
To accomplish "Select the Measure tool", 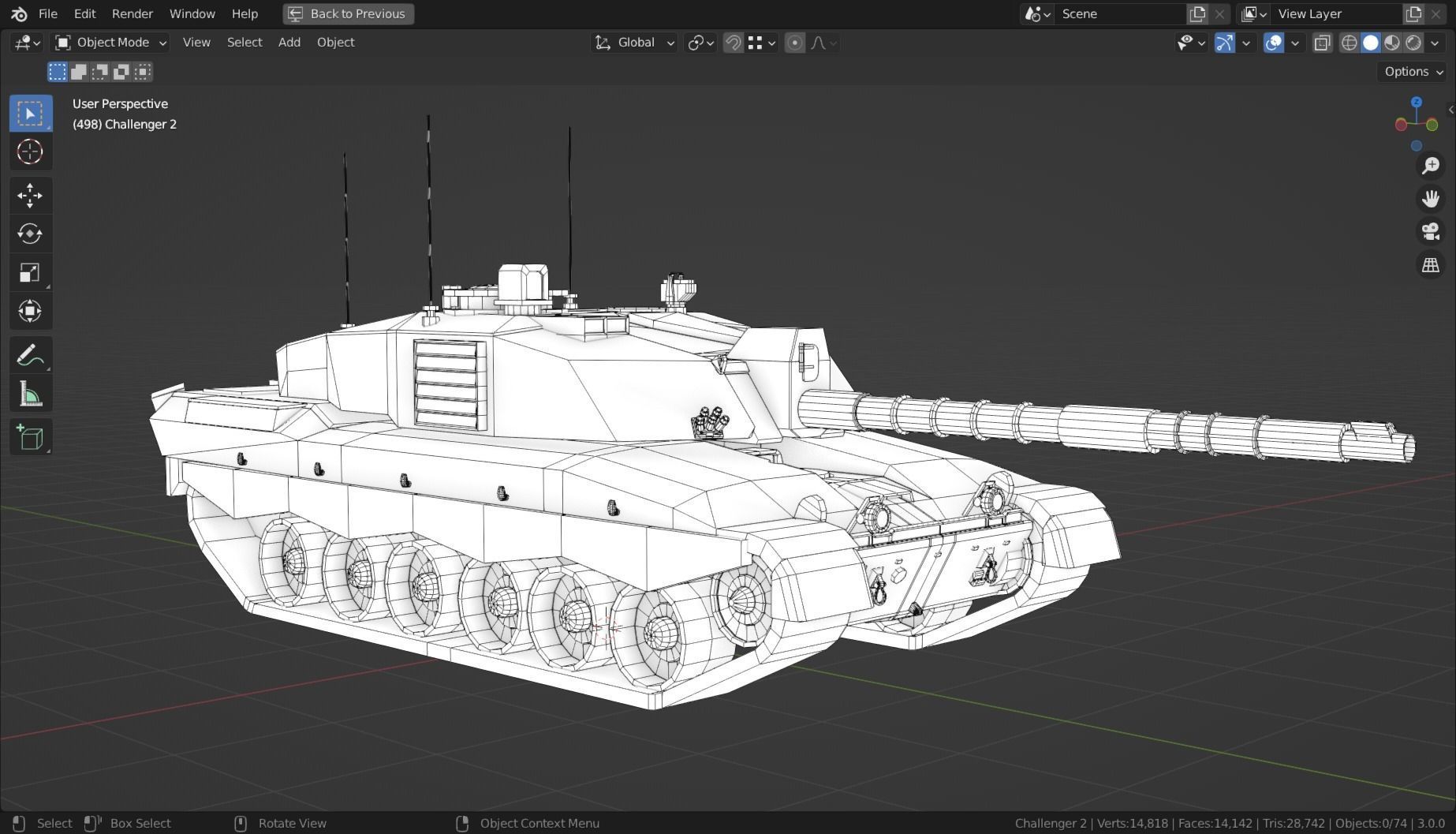I will click(31, 394).
